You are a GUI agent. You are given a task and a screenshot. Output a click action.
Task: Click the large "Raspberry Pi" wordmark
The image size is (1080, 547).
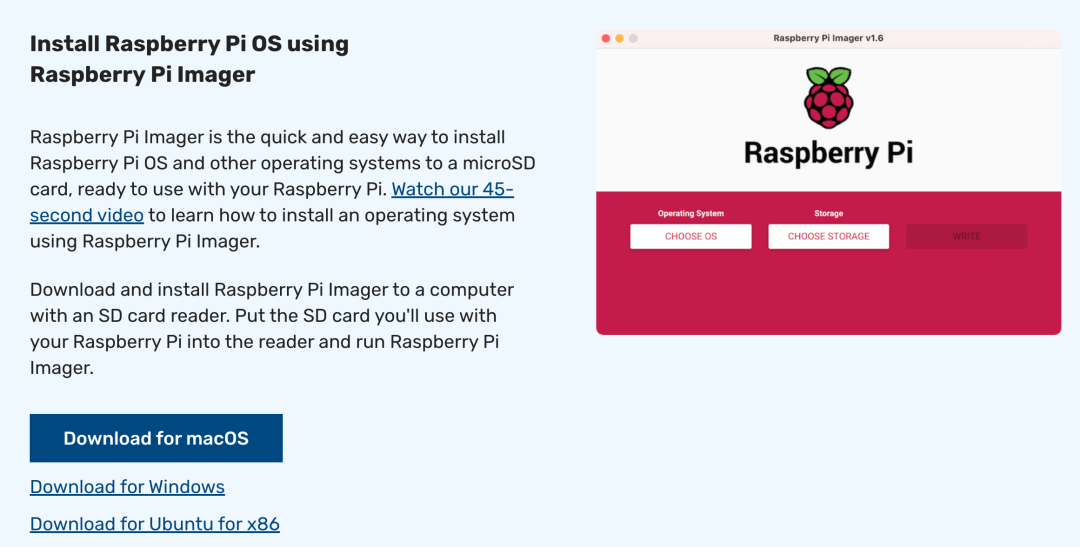829,153
